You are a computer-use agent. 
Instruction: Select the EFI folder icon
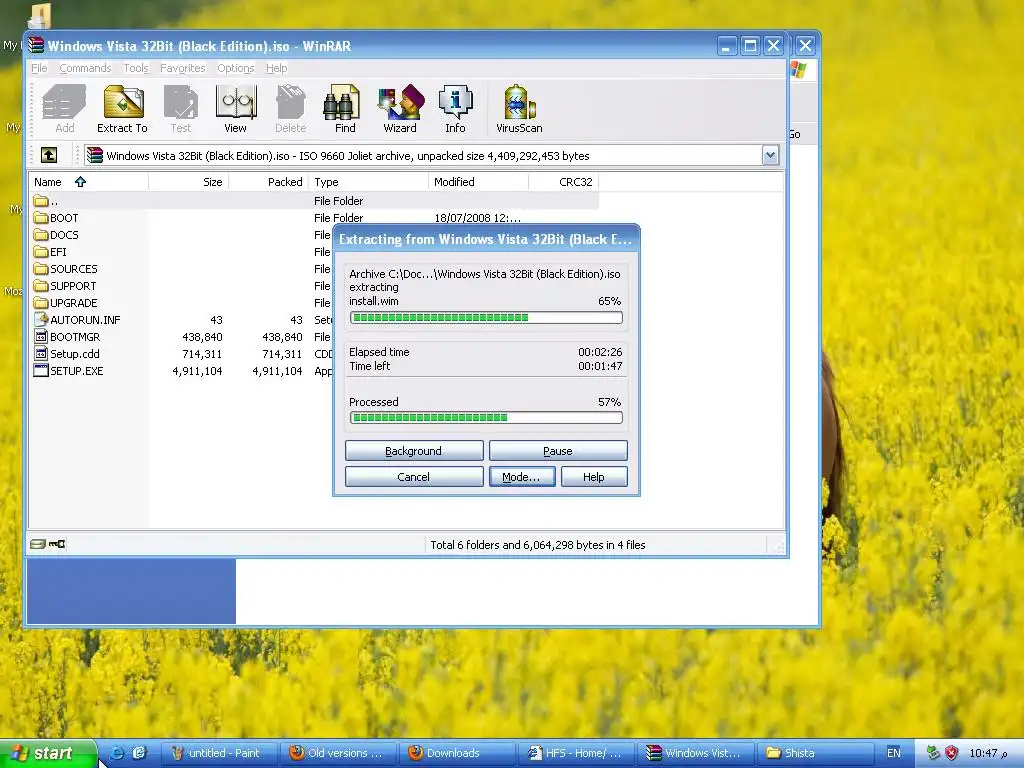[41, 251]
